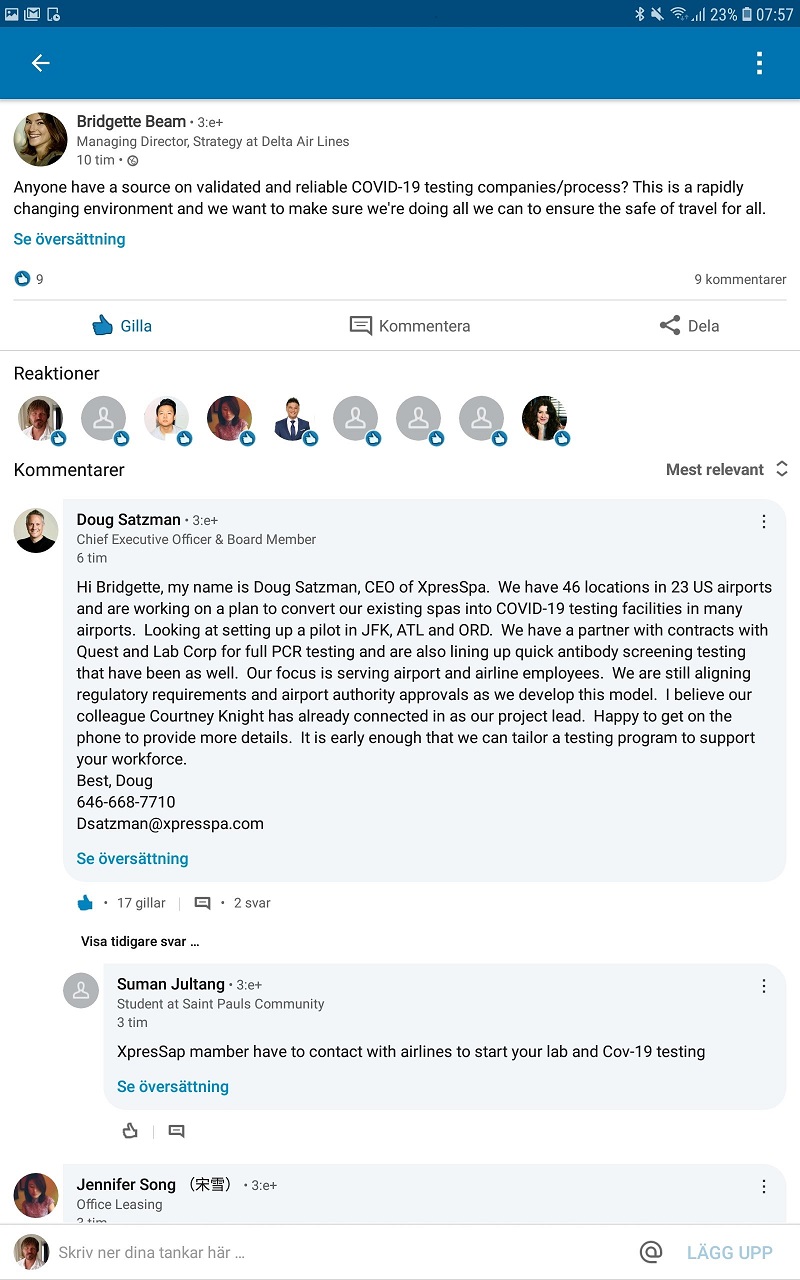Like Doug Satzman's comment

[86, 903]
